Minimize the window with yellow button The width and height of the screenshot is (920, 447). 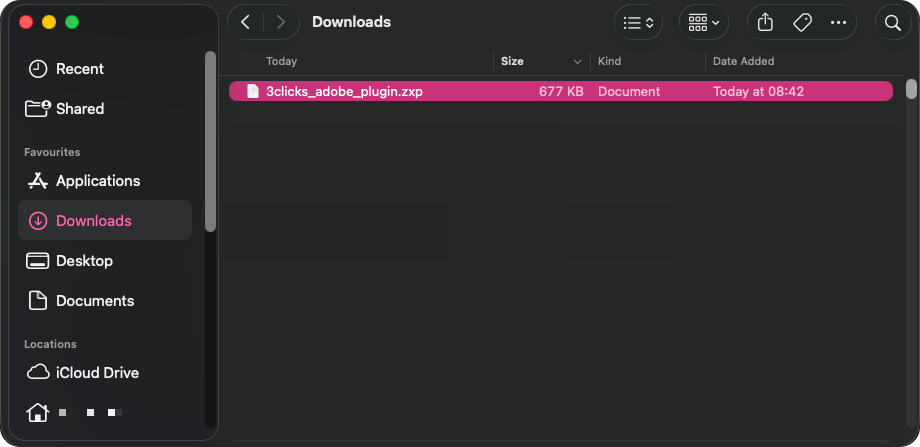tap(49, 22)
